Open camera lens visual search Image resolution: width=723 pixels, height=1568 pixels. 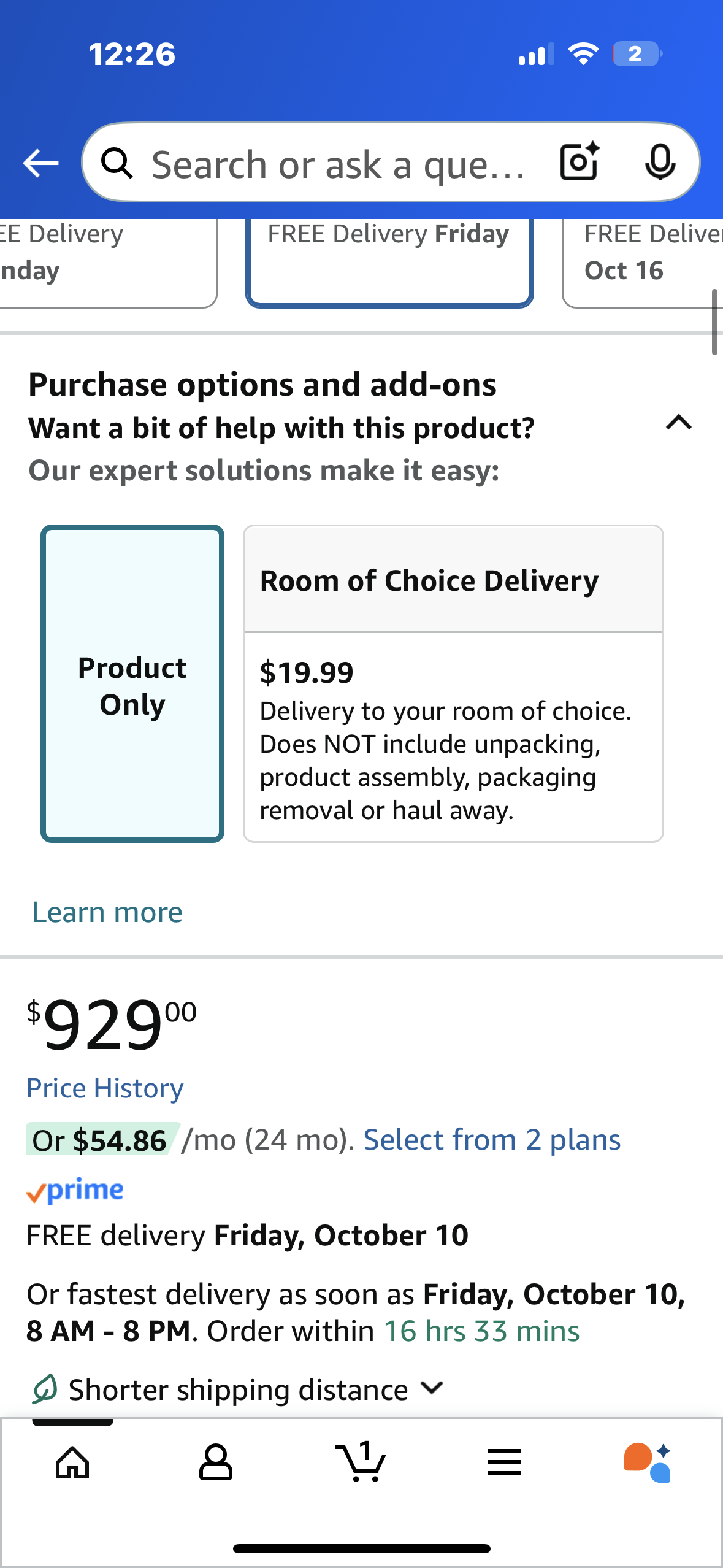tap(580, 162)
